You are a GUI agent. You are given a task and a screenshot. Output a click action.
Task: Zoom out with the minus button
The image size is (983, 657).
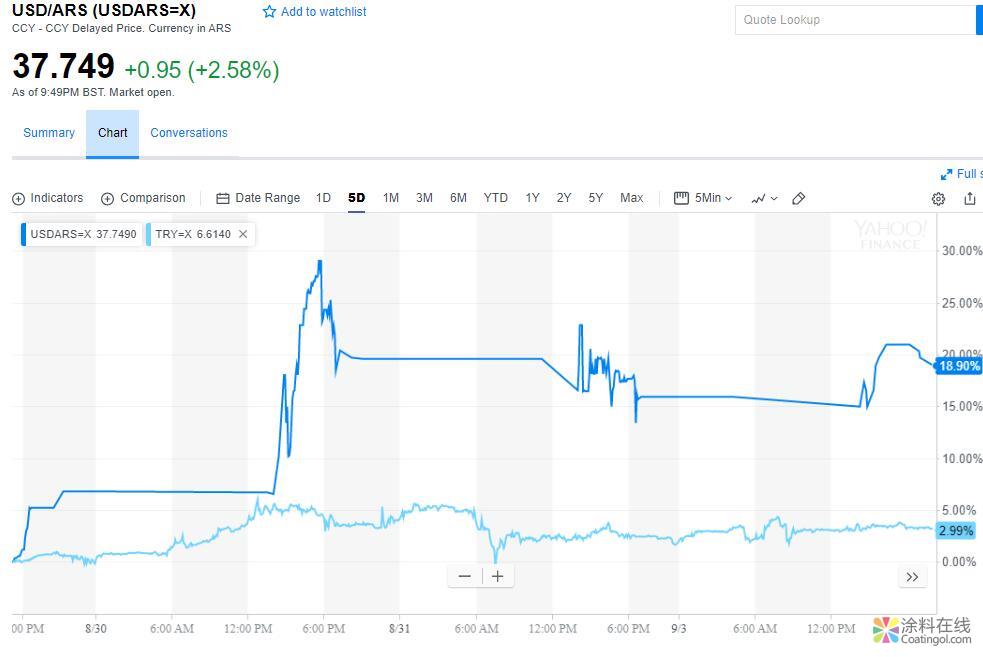click(x=464, y=576)
